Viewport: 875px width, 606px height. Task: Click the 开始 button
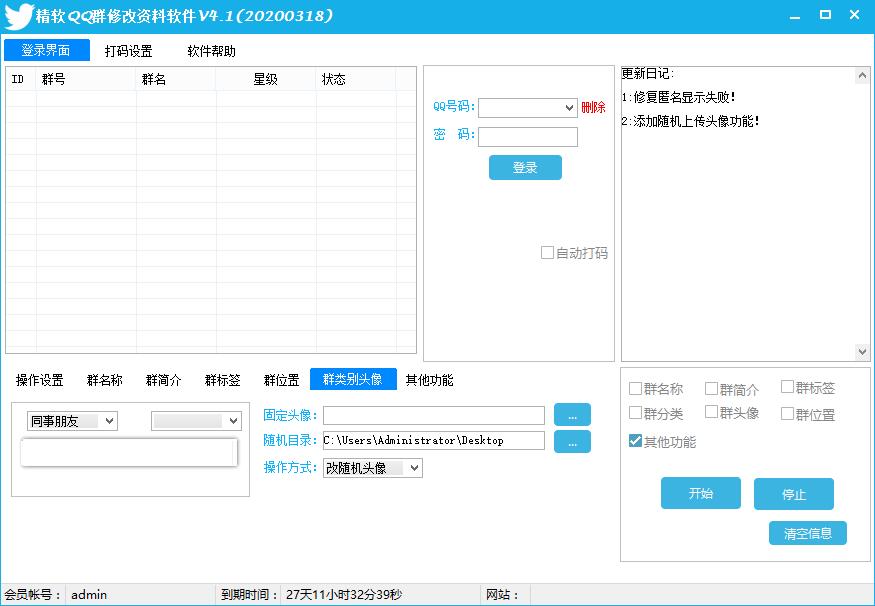click(x=701, y=493)
